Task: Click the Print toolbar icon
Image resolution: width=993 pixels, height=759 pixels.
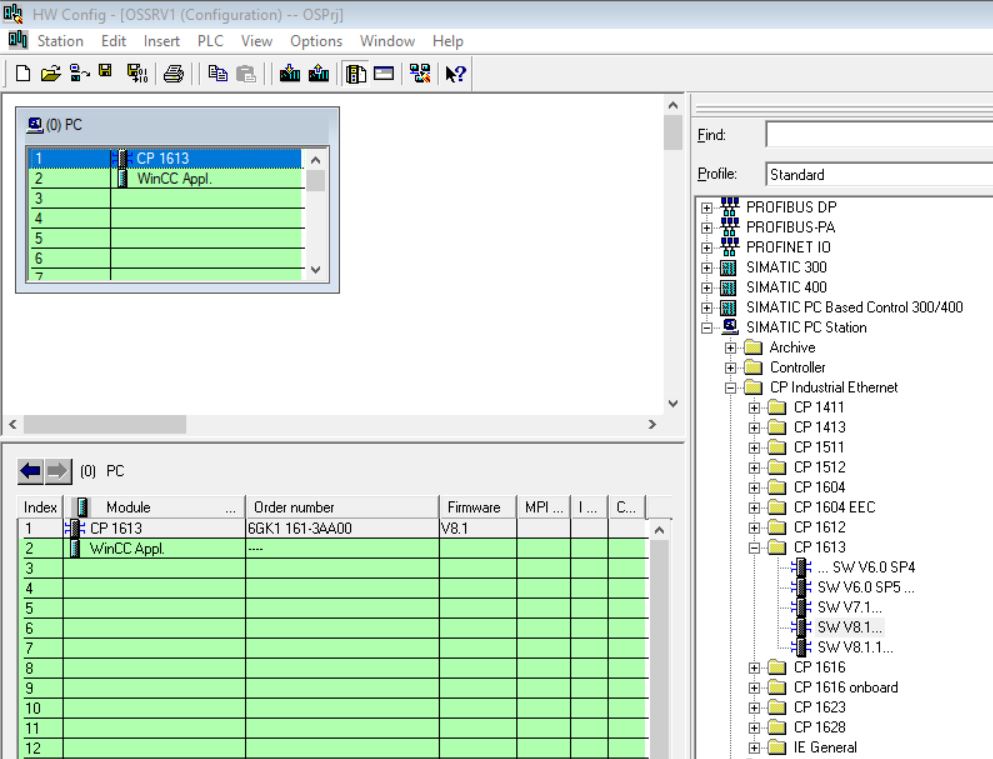Action: [174, 73]
